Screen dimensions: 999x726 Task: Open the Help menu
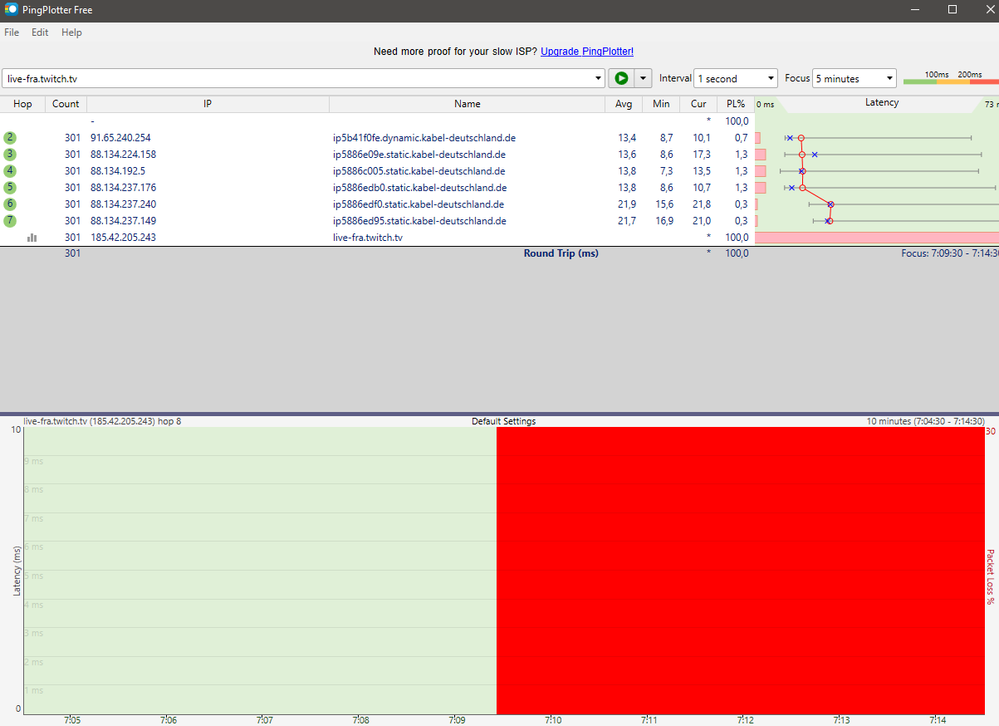point(71,32)
